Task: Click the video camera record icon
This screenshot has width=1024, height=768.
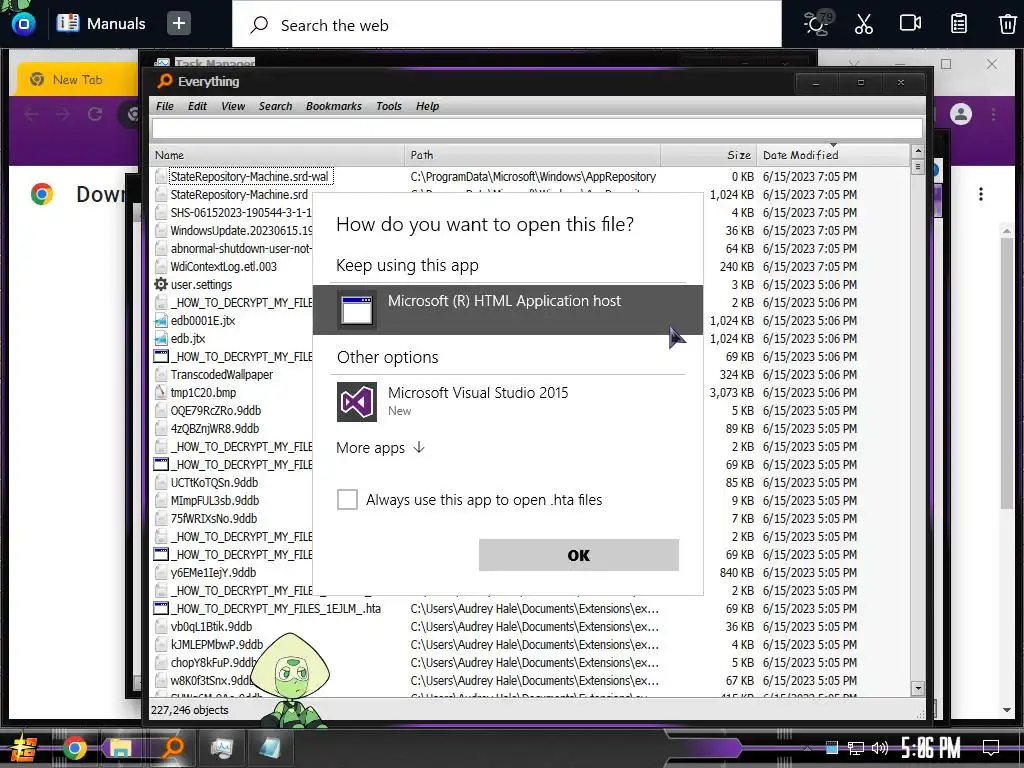Action: (910, 24)
